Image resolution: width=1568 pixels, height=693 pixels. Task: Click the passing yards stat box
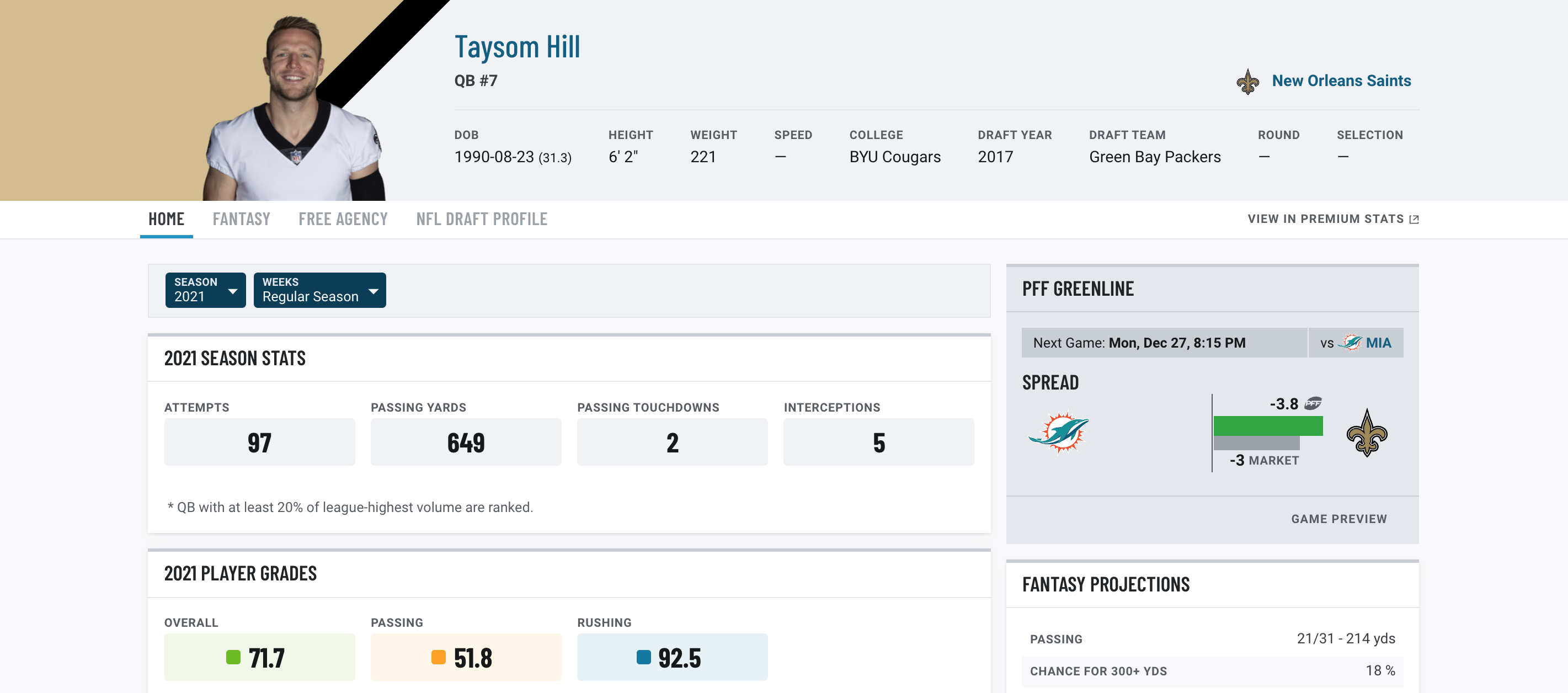tap(465, 441)
